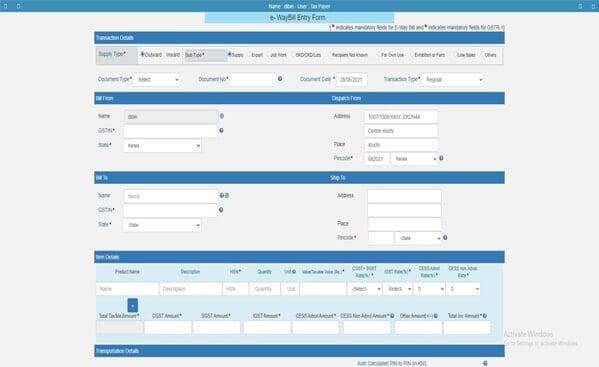The width and height of the screenshot is (599, 367).
Task: Click the Product Name input in Item Details
Action: pos(127,289)
